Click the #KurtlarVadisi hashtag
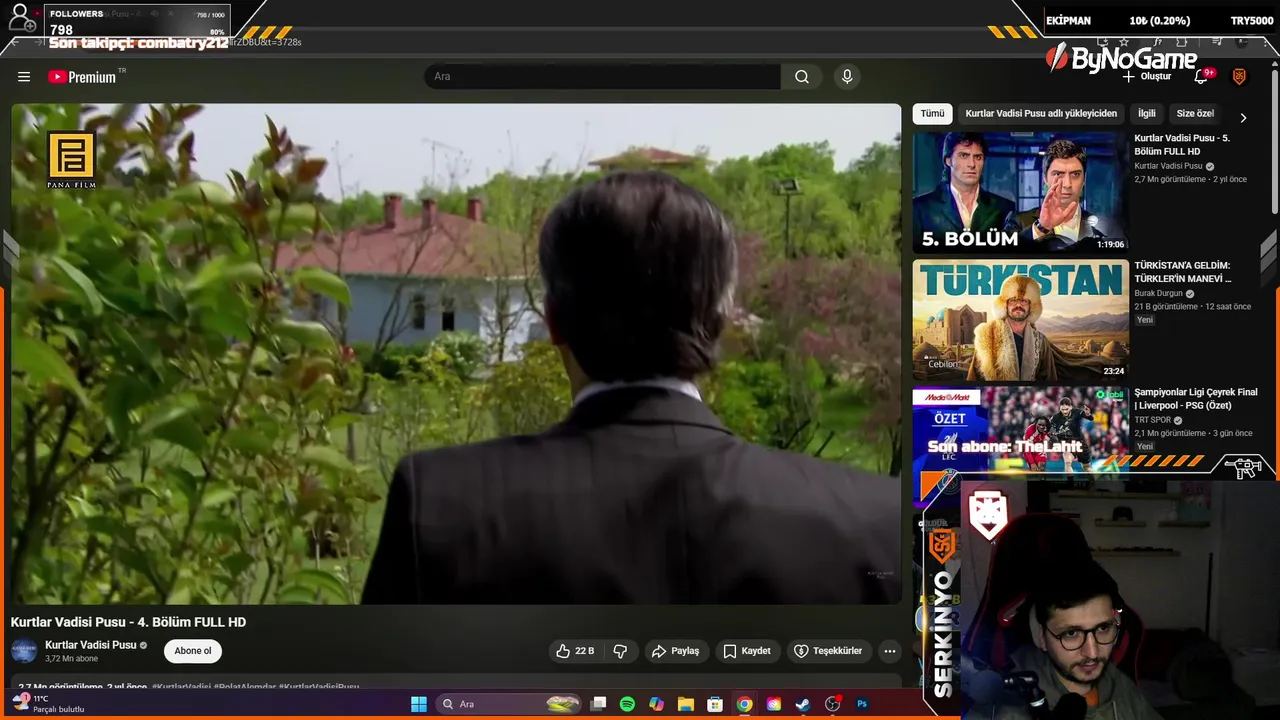Image resolution: width=1280 pixels, height=720 pixels. pos(181,687)
